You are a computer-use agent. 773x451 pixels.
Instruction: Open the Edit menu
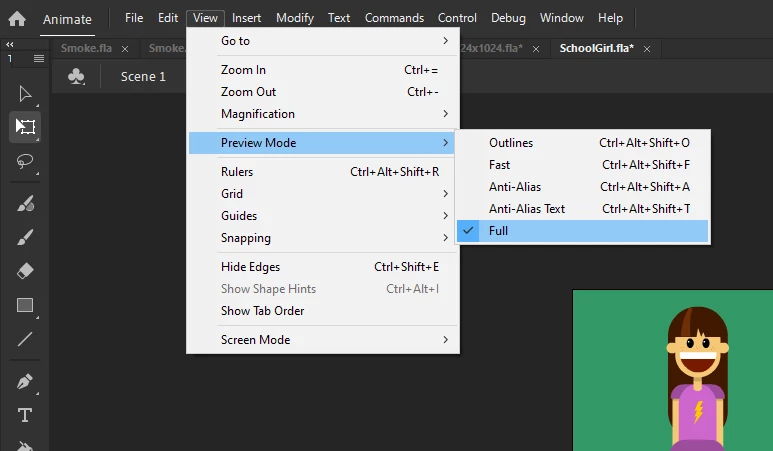(168, 18)
